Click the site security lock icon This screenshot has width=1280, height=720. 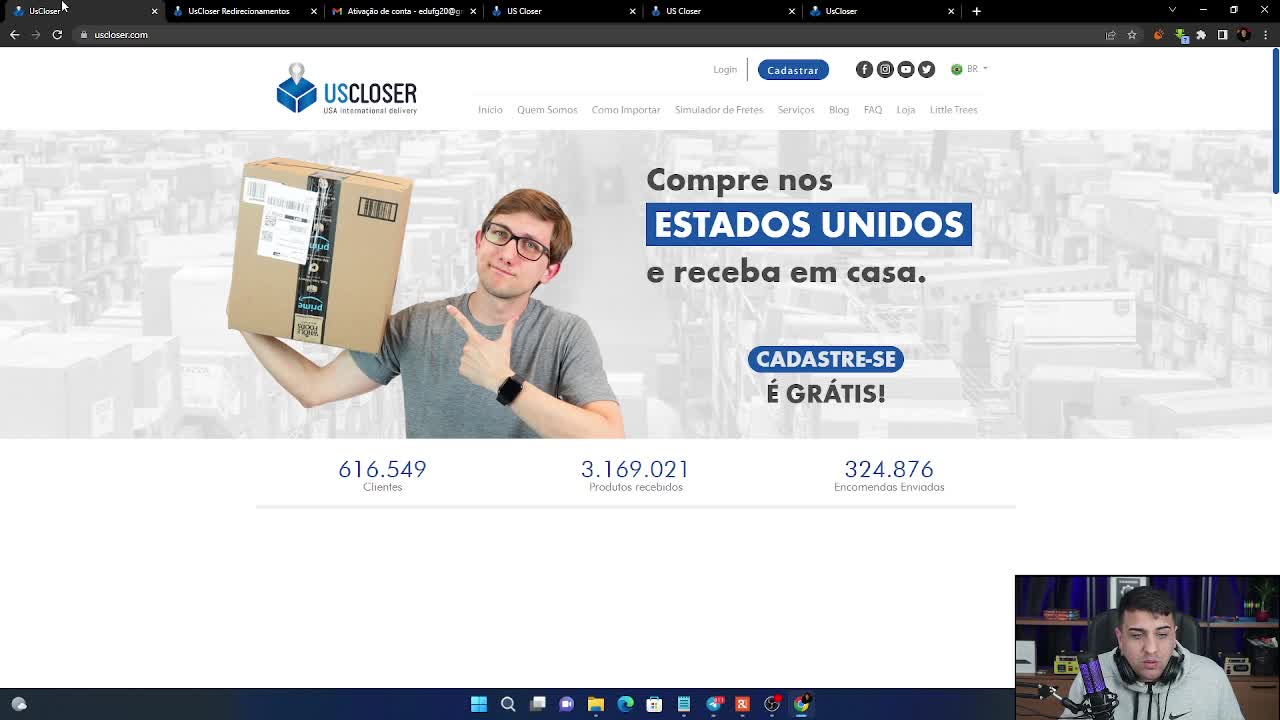(x=85, y=35)
